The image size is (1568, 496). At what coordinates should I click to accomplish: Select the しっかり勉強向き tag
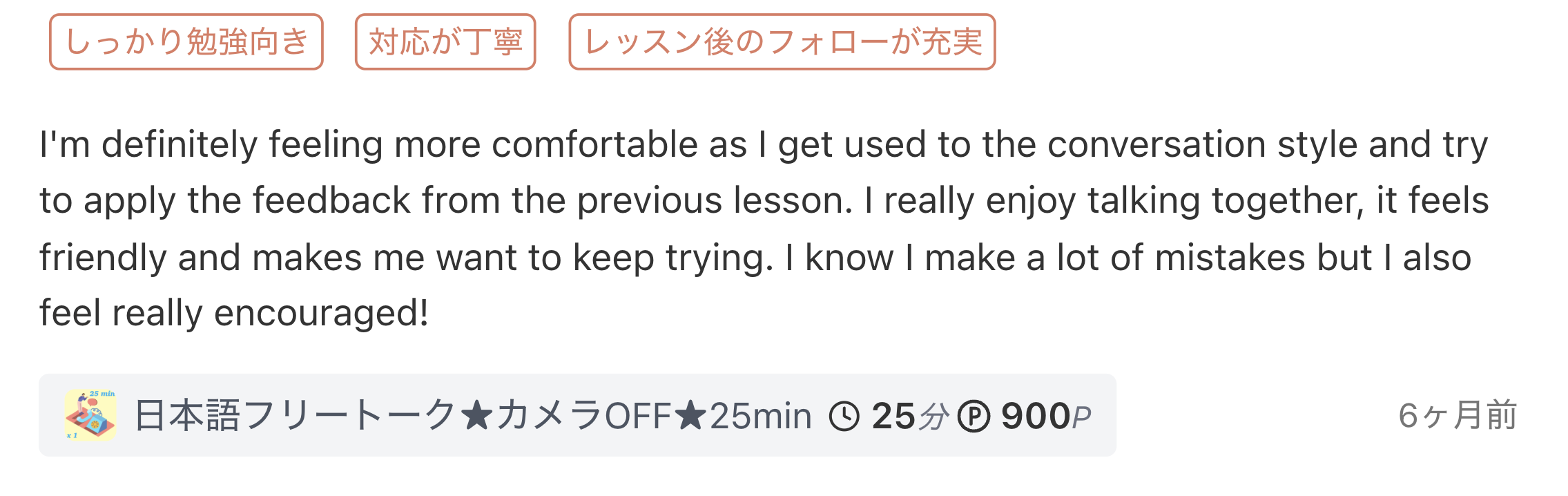click(x=186, y=42)
